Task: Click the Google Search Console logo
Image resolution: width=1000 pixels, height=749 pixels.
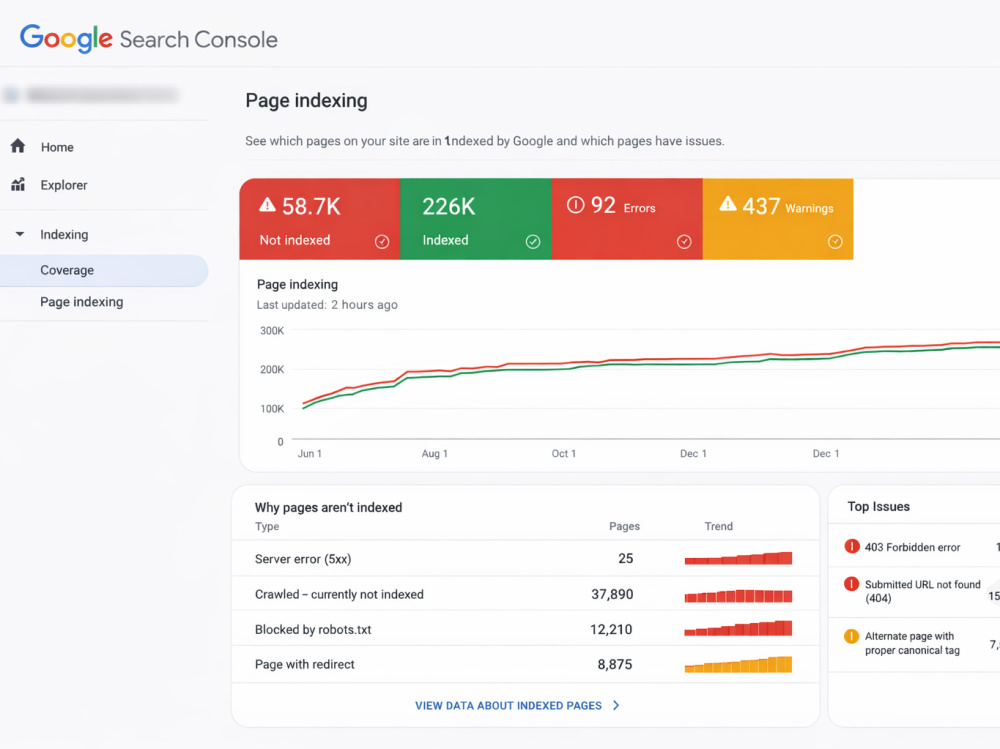Action: 149,38
